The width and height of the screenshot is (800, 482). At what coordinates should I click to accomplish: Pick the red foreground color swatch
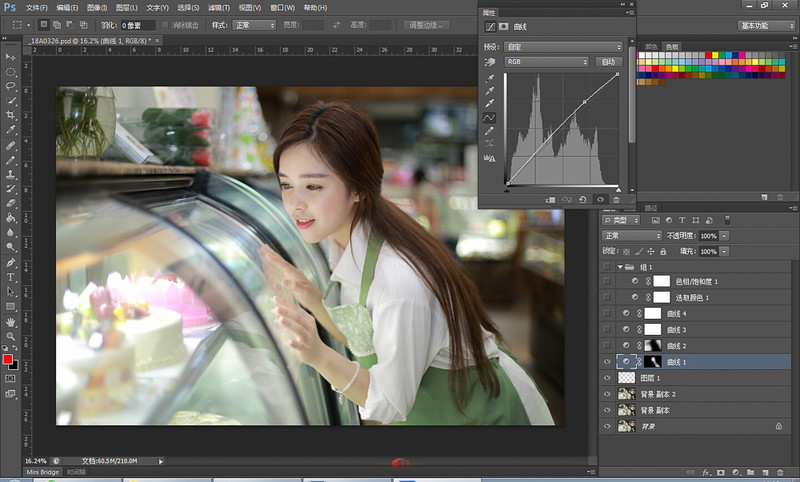point(7,359)
